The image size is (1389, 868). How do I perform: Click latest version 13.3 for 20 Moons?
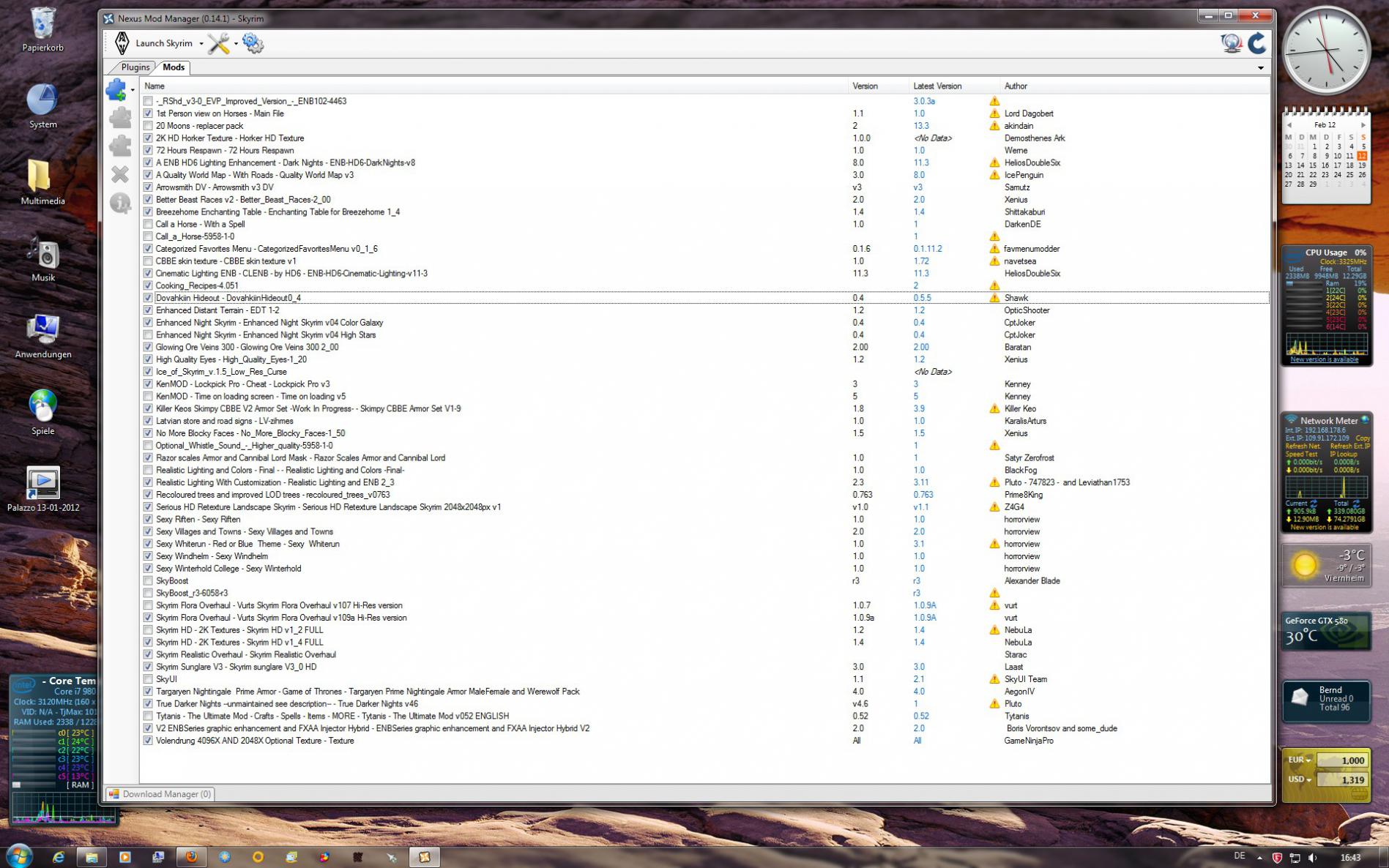pos(920,126)
